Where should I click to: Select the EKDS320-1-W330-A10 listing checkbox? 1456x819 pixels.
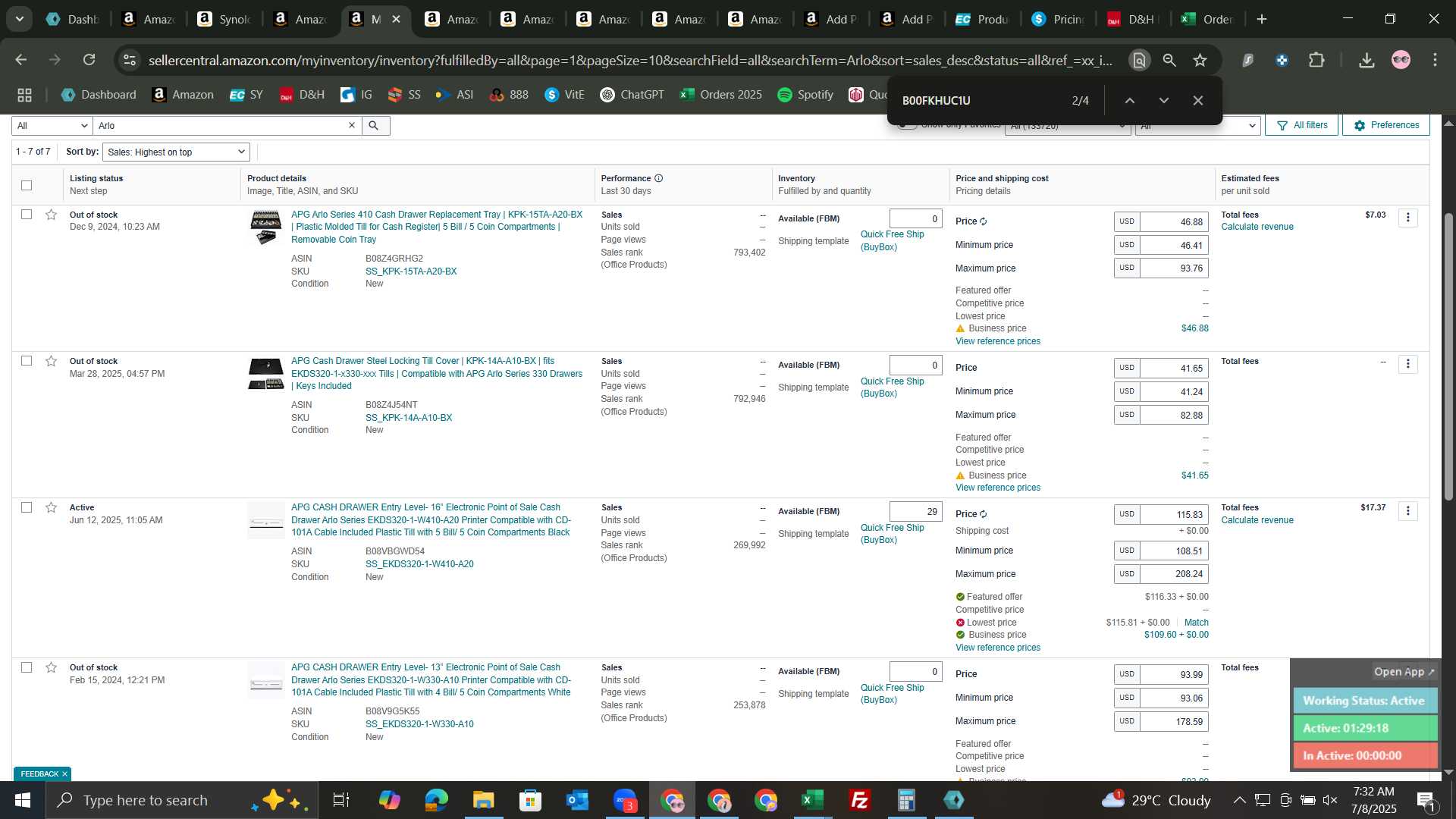pos(27,667)
